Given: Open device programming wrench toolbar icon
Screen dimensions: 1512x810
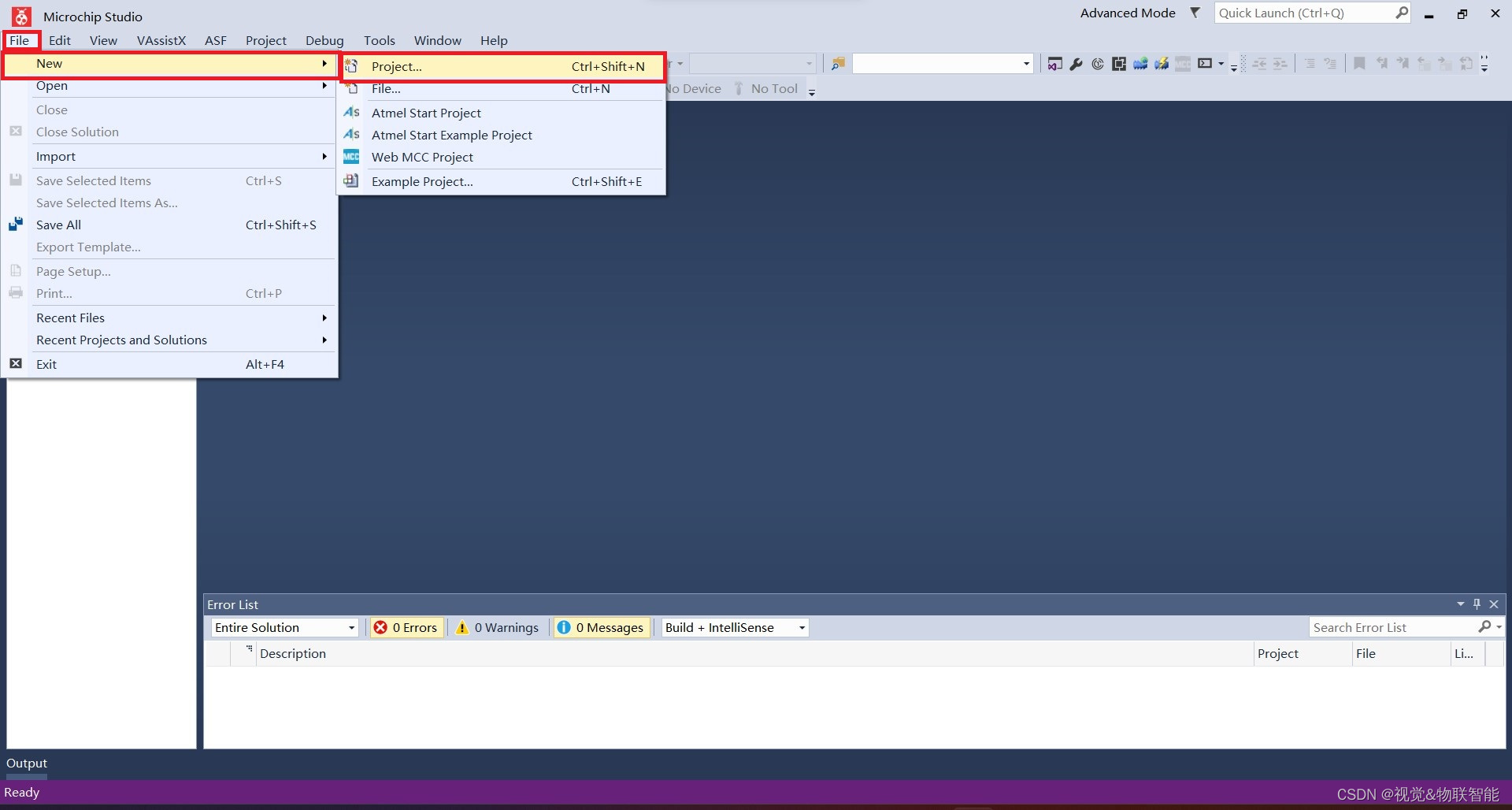Looking at the screenshot, I should coord(1077,64).
